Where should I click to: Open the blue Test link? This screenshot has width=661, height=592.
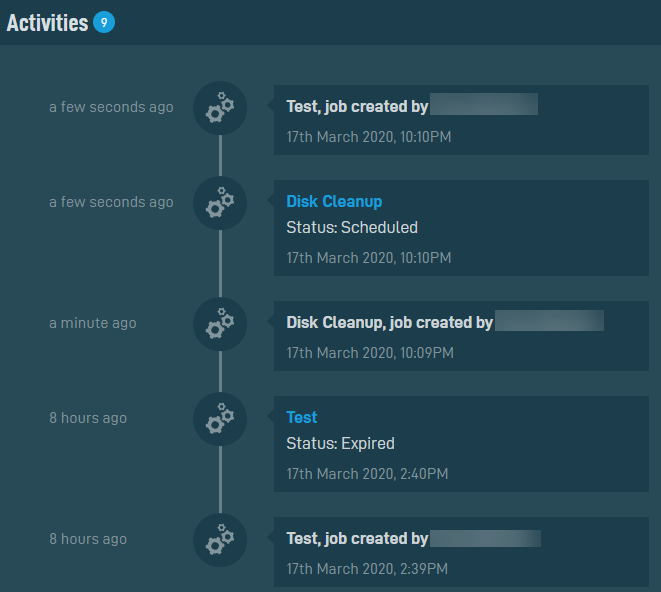click(301, 417)
